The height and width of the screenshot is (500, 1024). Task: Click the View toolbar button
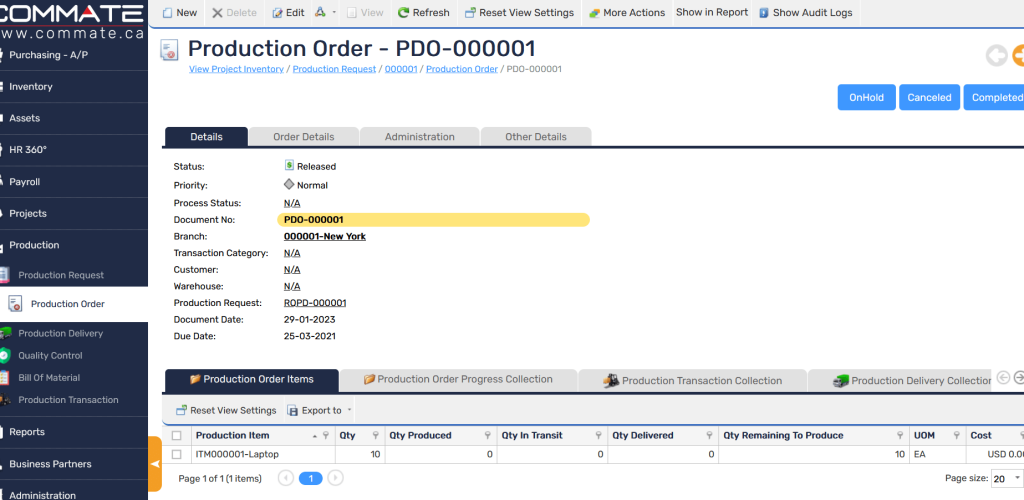(365, 12)
